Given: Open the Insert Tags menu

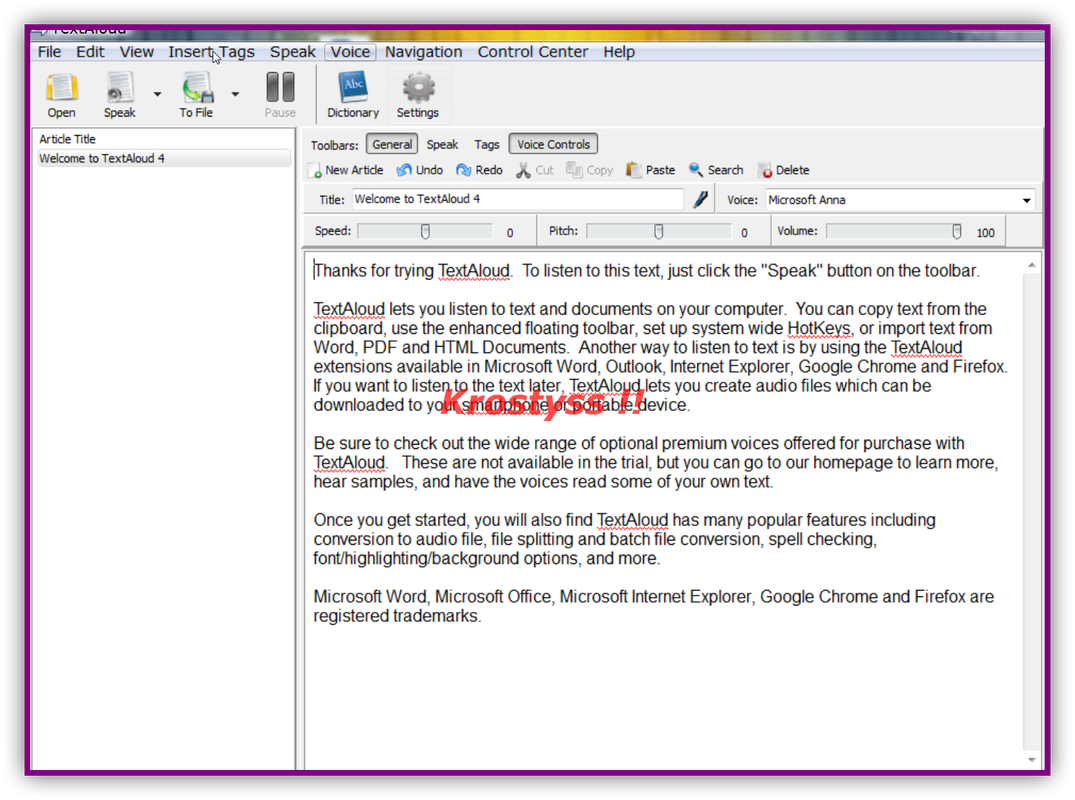Looking at the screenshot, I should (211, 52).
